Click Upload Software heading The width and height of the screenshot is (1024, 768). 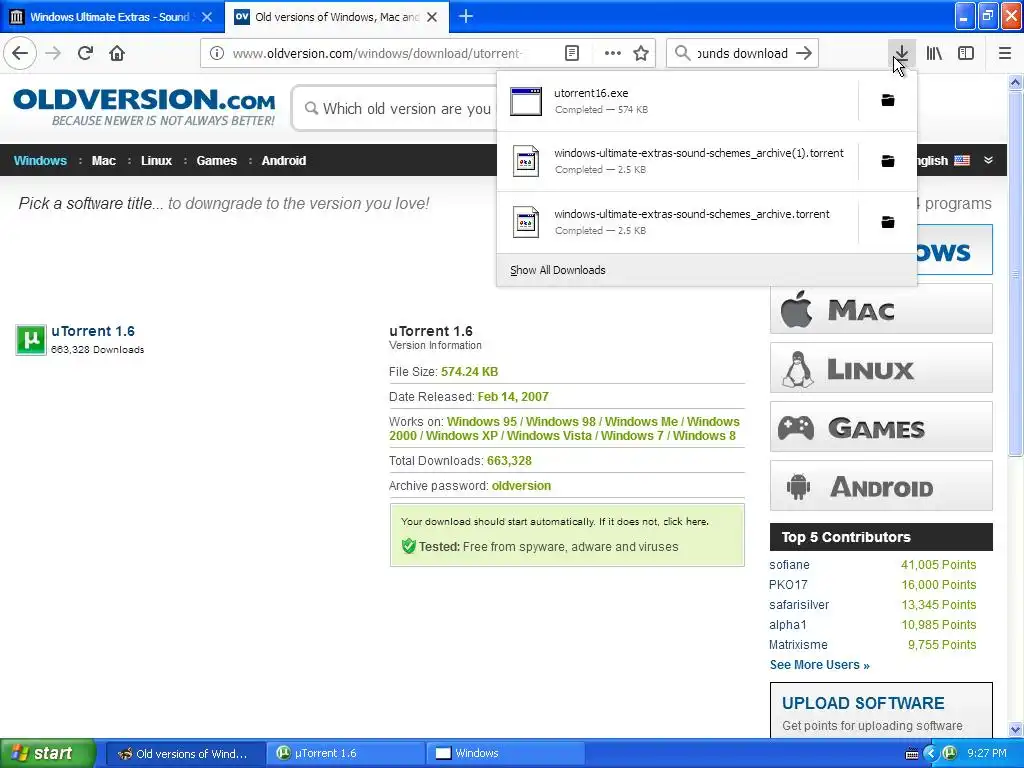point(863,703)
